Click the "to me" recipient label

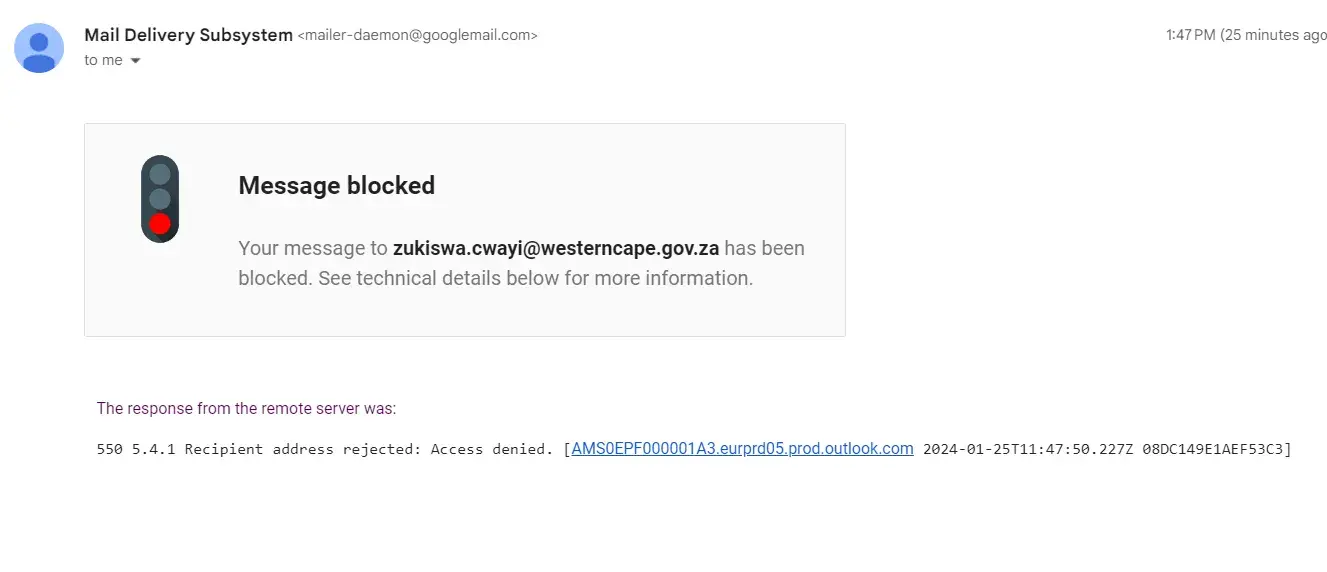(x=103, y=61)
